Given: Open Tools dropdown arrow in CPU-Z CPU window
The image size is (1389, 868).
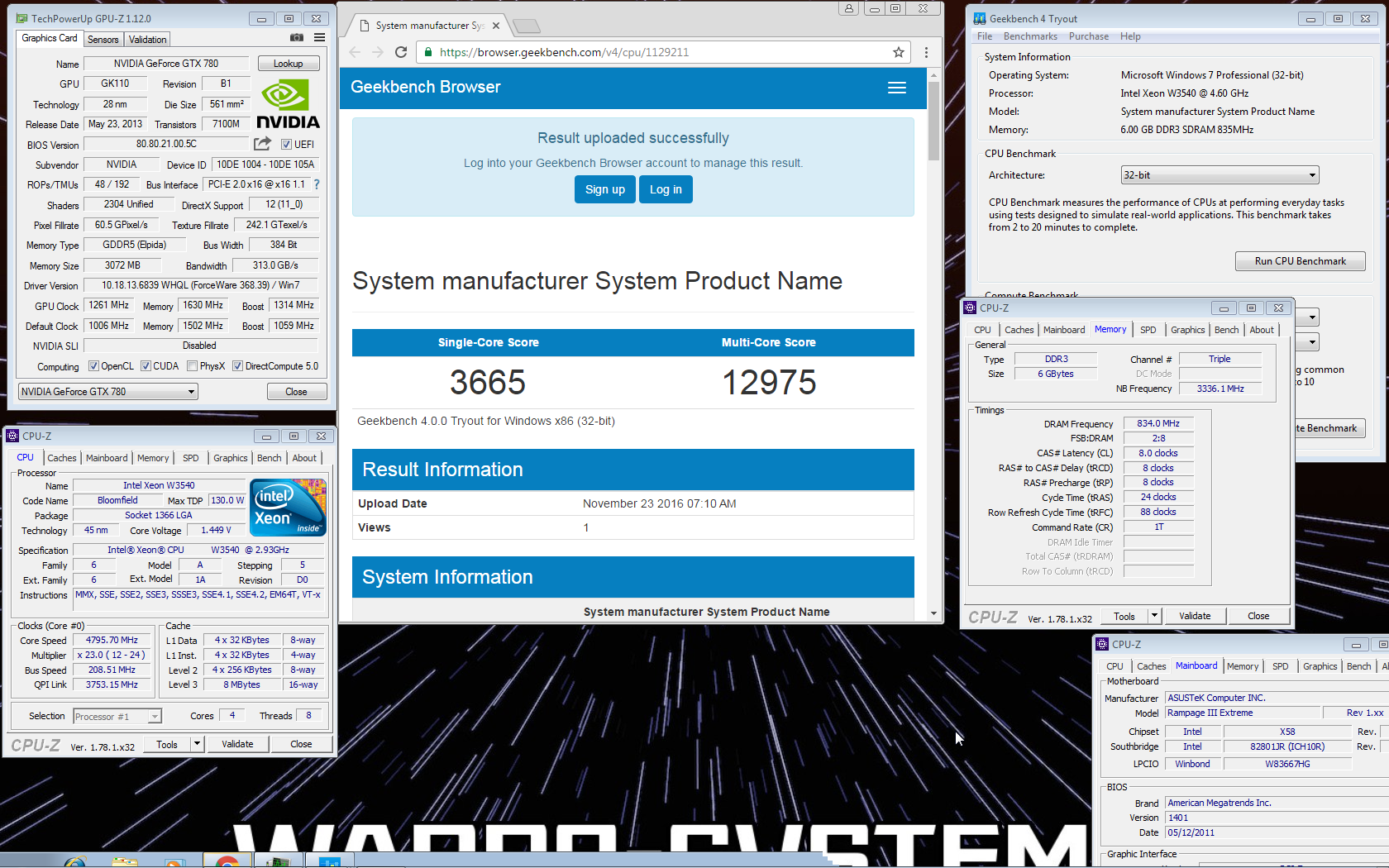Looking at the screenshot, I should (197, 744).
